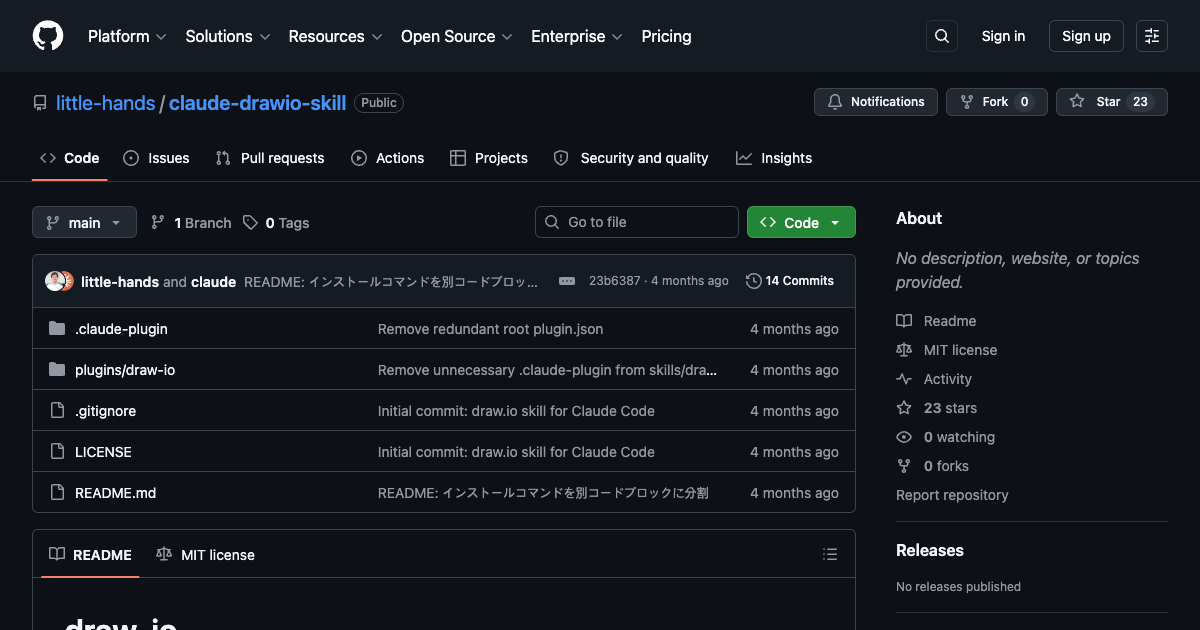1200x630 pixels.
Task: Click the branch icon beside 1 Branch
Action: click(x=158, y=222)
